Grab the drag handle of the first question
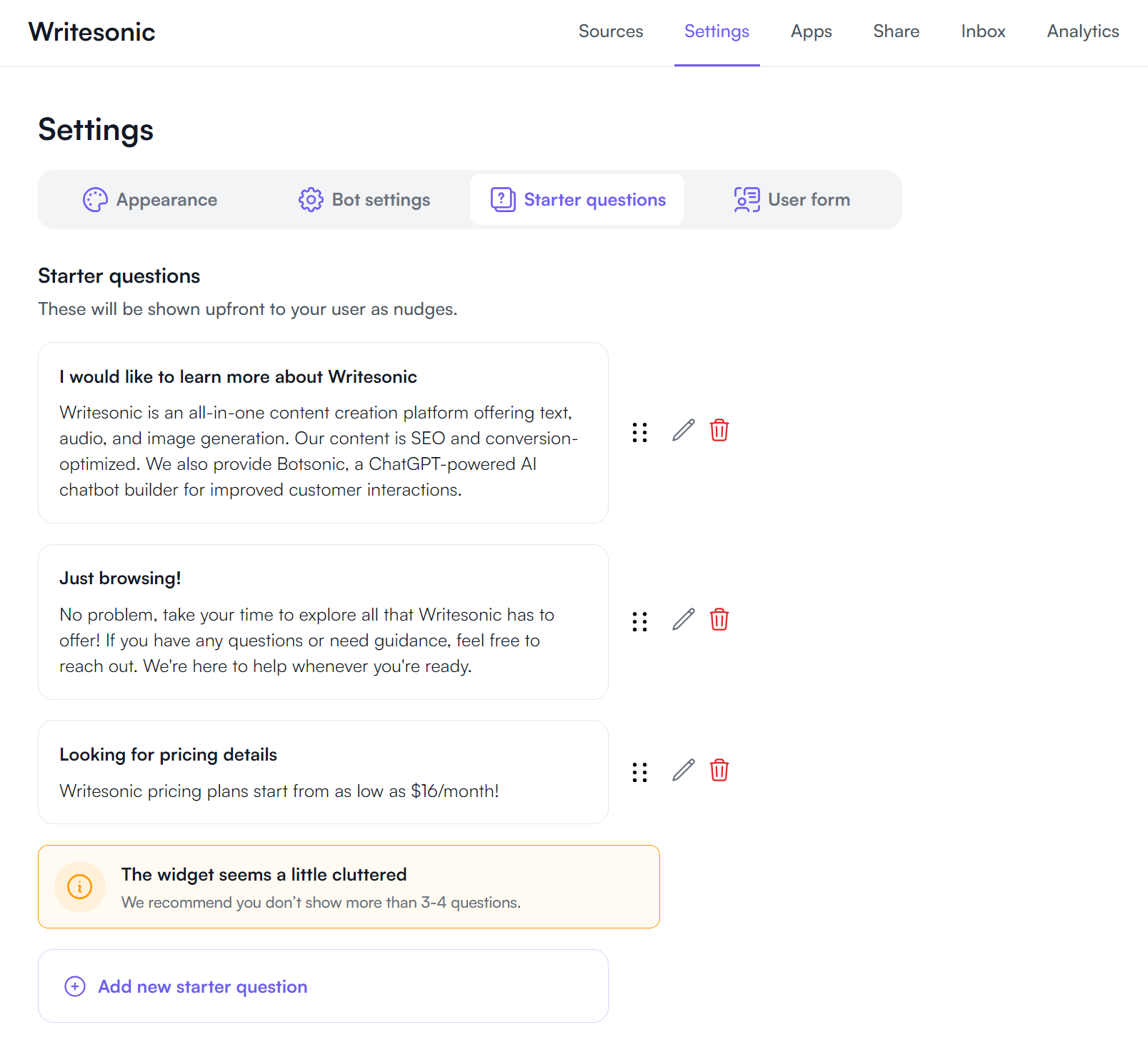 [639, 432]
